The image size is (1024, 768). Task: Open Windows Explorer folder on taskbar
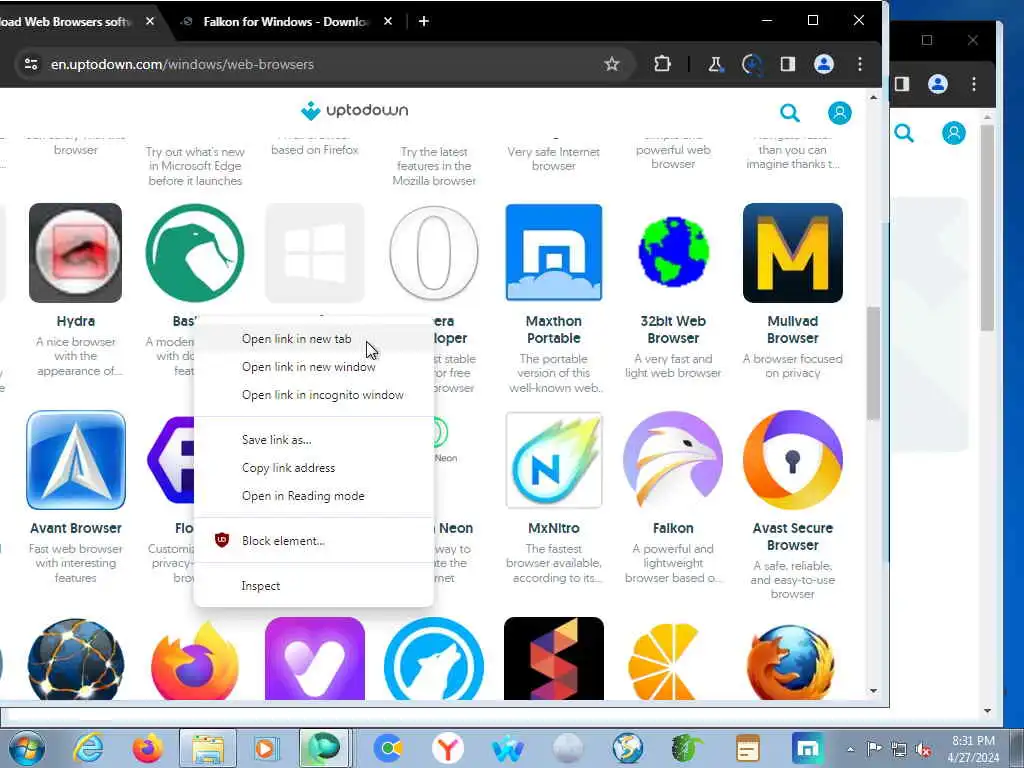click(x=208, y=748)
